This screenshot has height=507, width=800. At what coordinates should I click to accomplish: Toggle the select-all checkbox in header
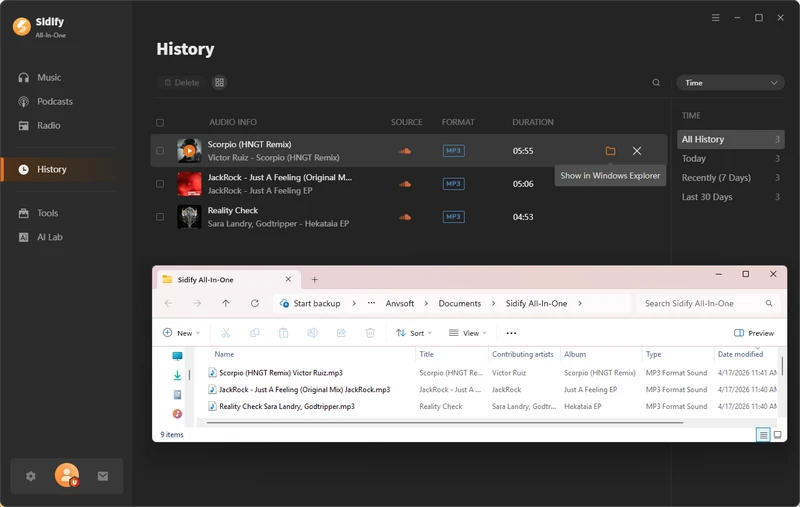click(160, 123)
